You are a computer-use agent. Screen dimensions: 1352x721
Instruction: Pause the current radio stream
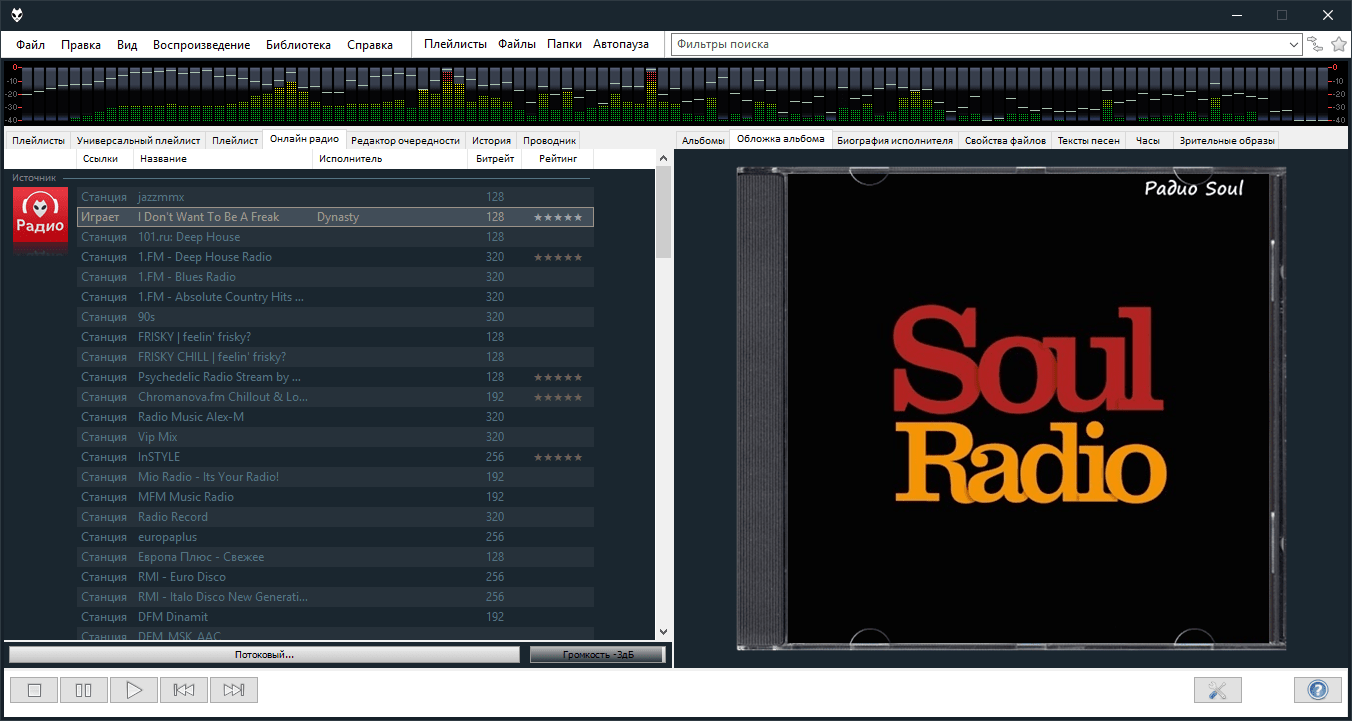[x=84, y=690]
